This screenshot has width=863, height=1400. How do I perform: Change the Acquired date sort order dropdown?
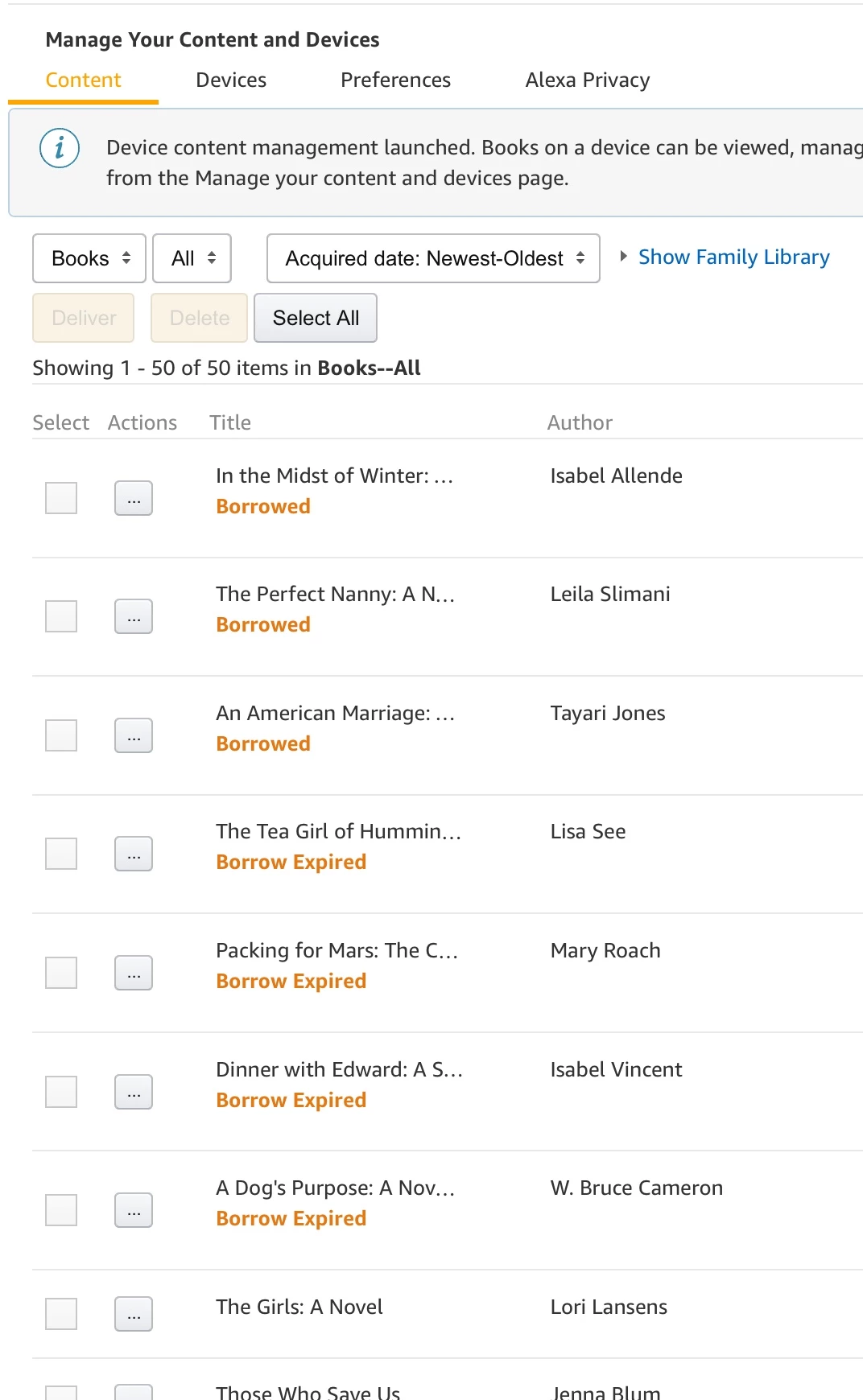tap(433, 258)
